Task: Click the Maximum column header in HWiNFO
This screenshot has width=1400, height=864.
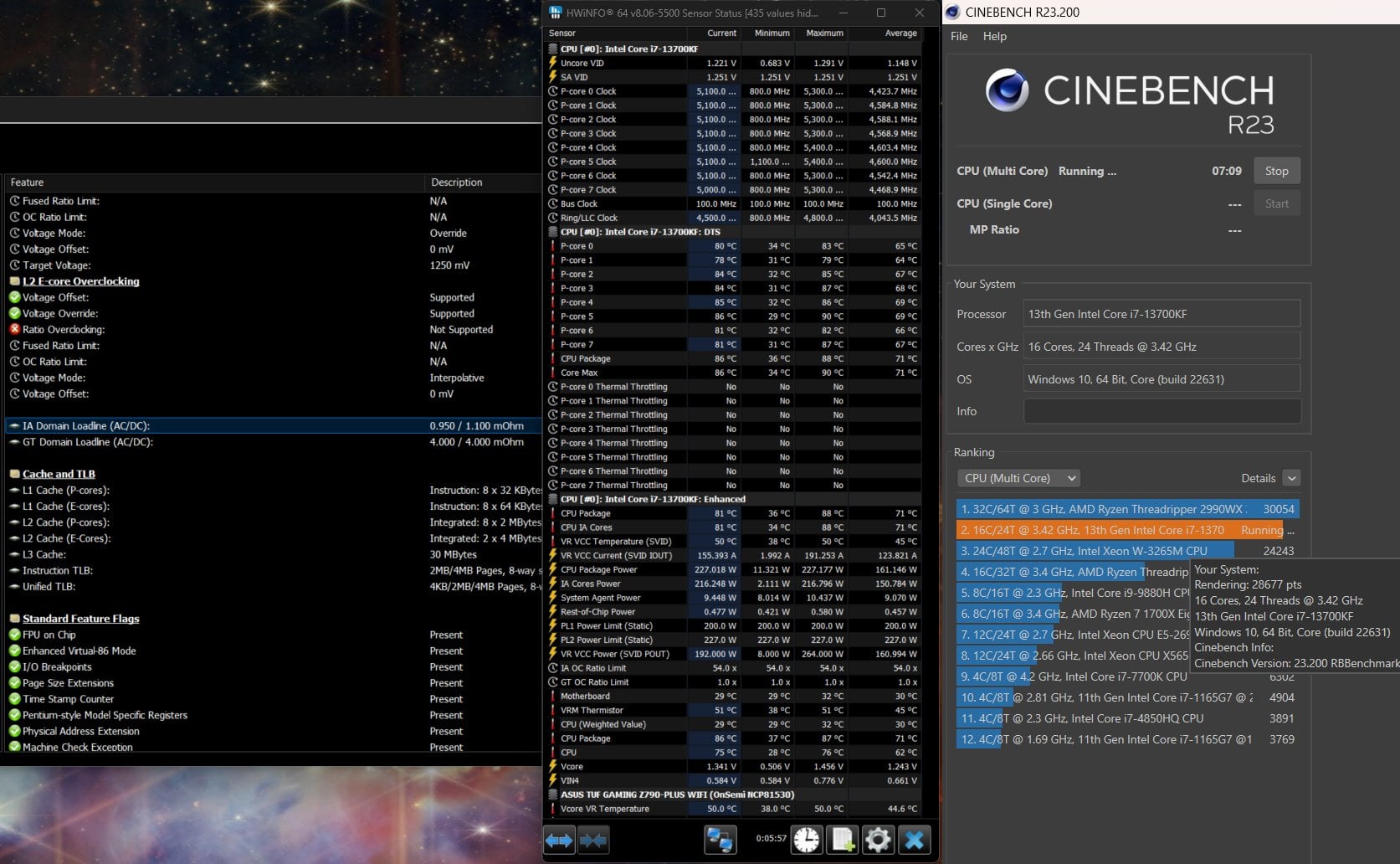Action: click(x=824, y=33)
